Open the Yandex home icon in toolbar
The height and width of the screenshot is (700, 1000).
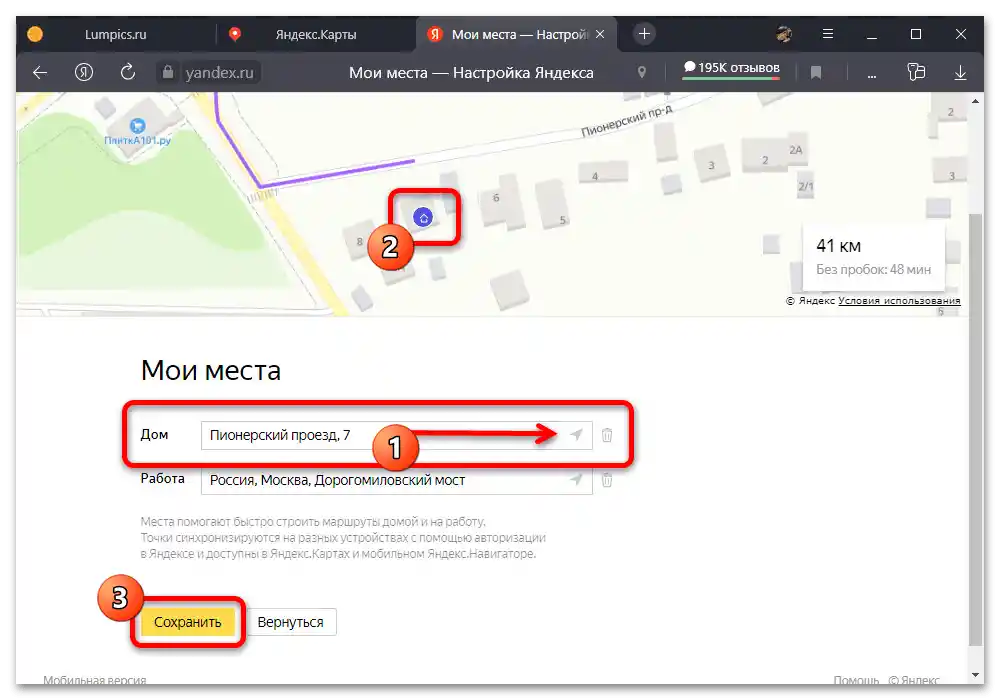pos(84,73)
